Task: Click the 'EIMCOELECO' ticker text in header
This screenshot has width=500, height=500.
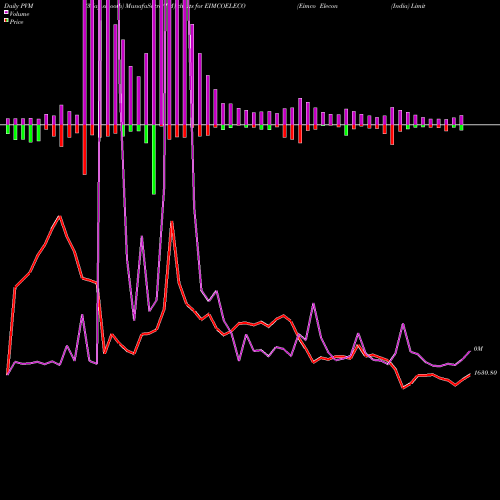Action: 225,6
